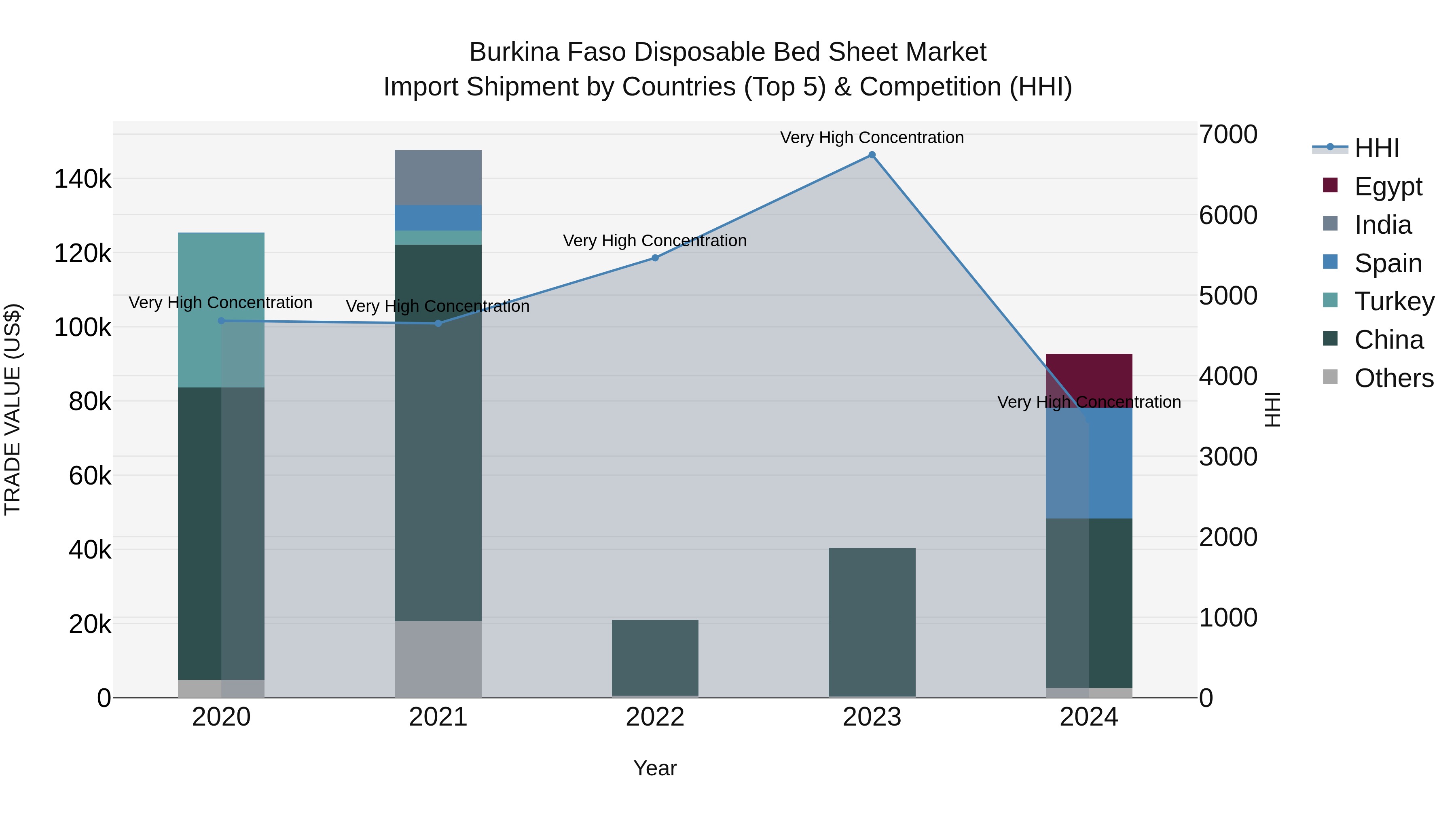The width and height of the screenshot is (1456, 819).
Task: Click the 140k y-axis tick label
Action: (83, 180)
